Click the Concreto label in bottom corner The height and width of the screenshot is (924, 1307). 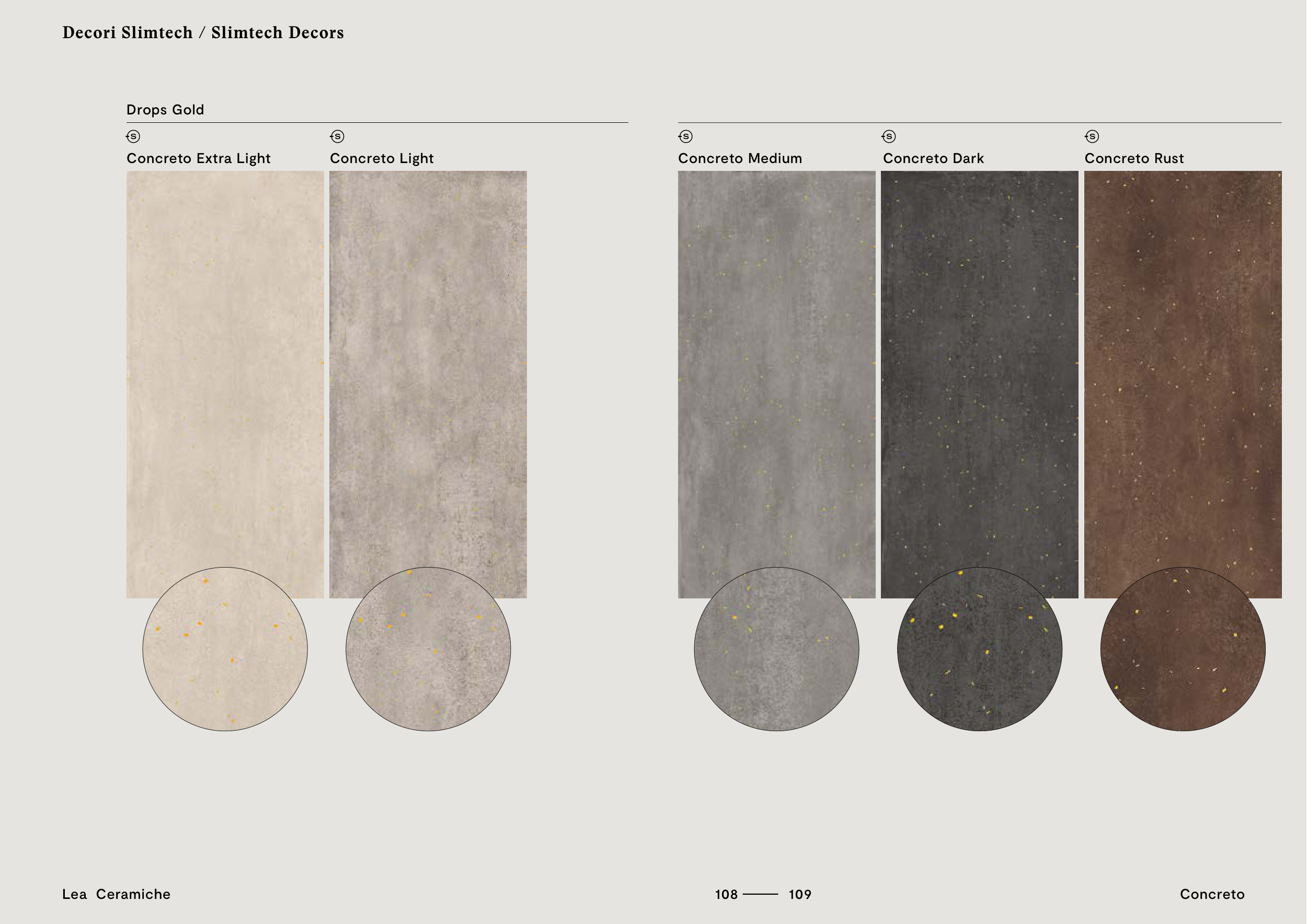(x=1212, y=894)
